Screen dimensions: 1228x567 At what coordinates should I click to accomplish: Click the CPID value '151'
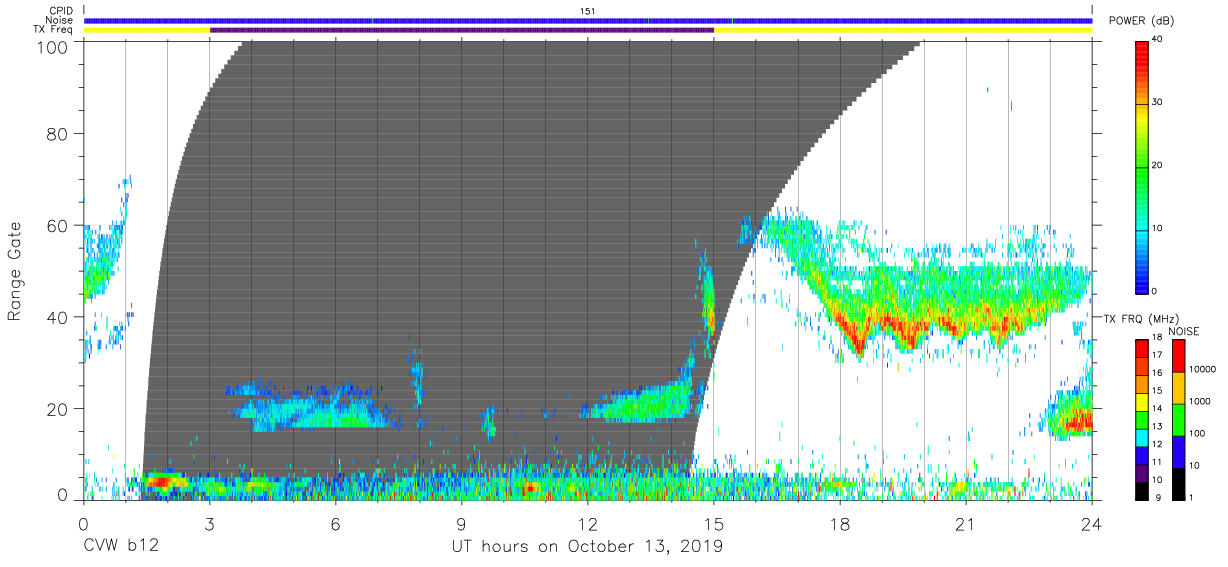[x=588, y=10]
